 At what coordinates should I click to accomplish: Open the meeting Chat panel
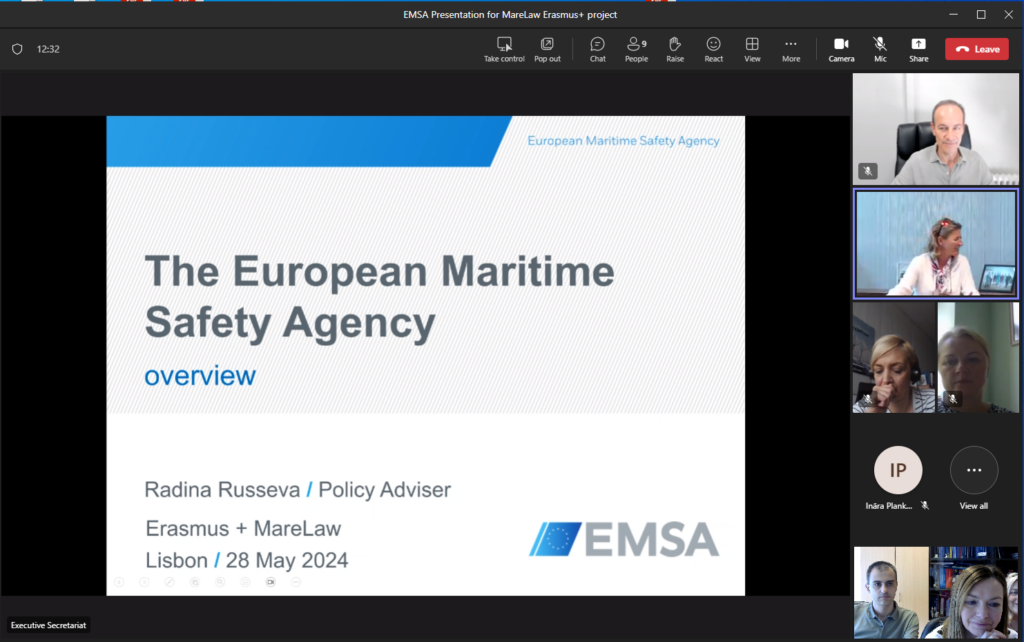point(597,48)
